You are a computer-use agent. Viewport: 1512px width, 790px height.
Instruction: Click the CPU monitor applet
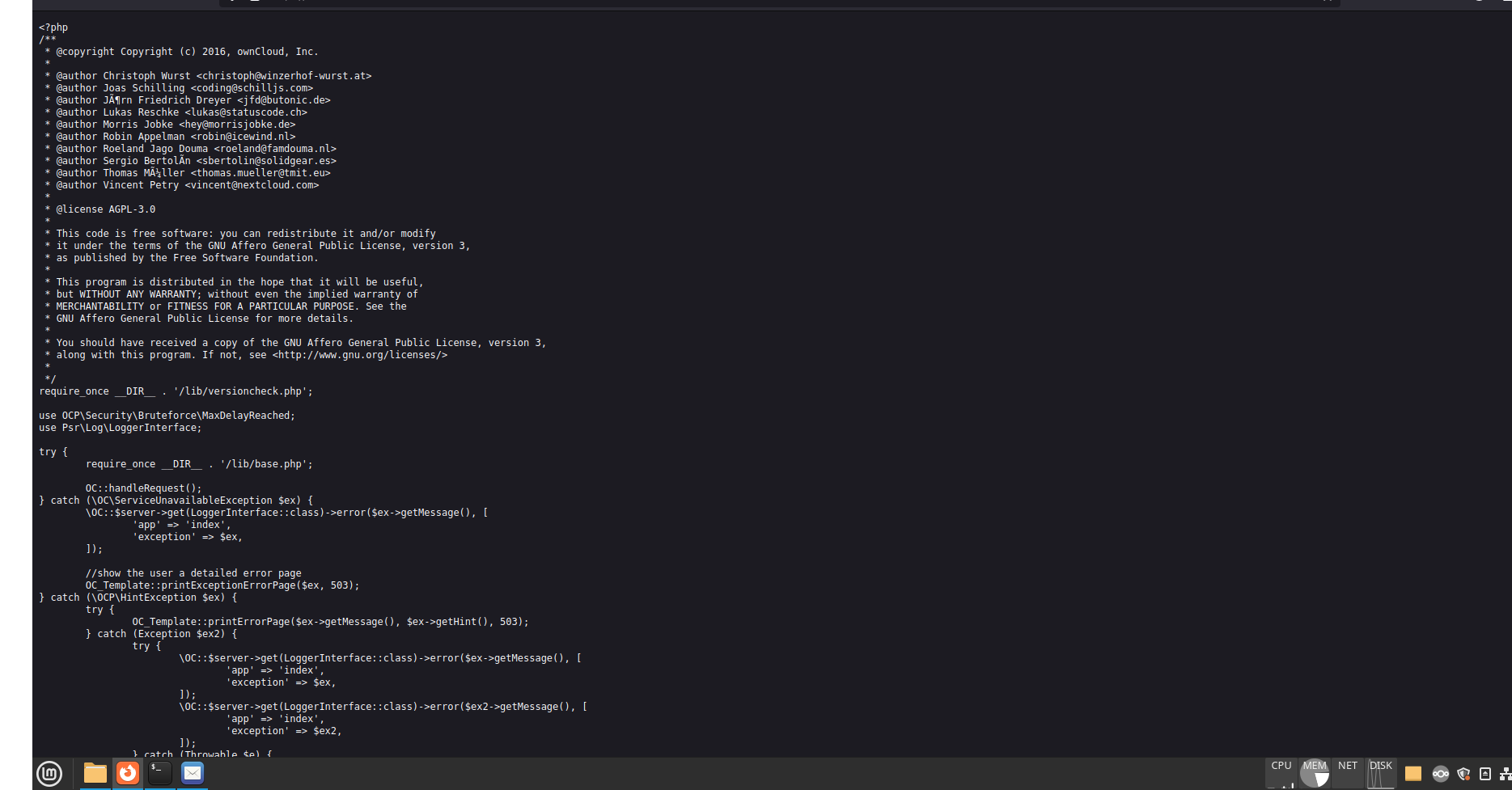pyautogui.click(x=1281, y=774)
